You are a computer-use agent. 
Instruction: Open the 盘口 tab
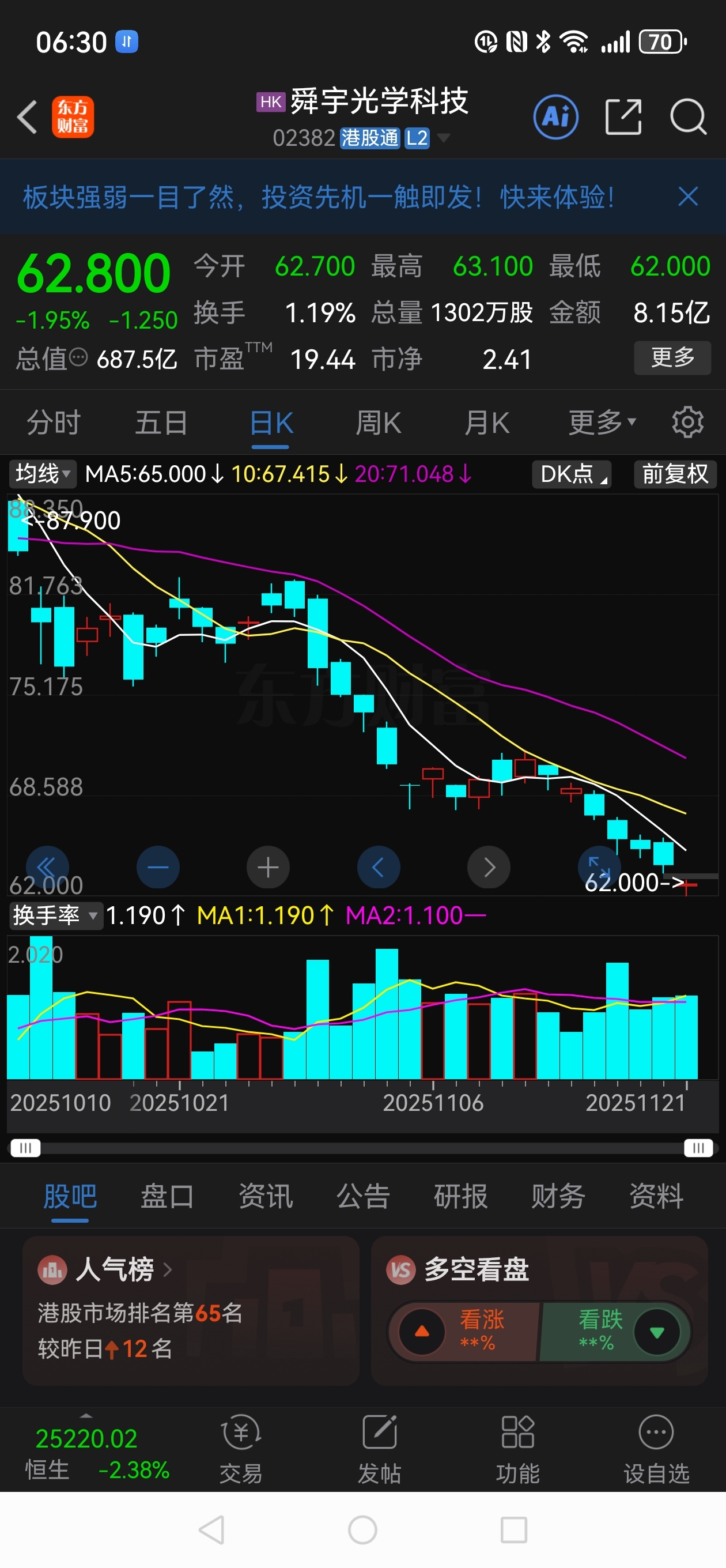(167, 1196)
